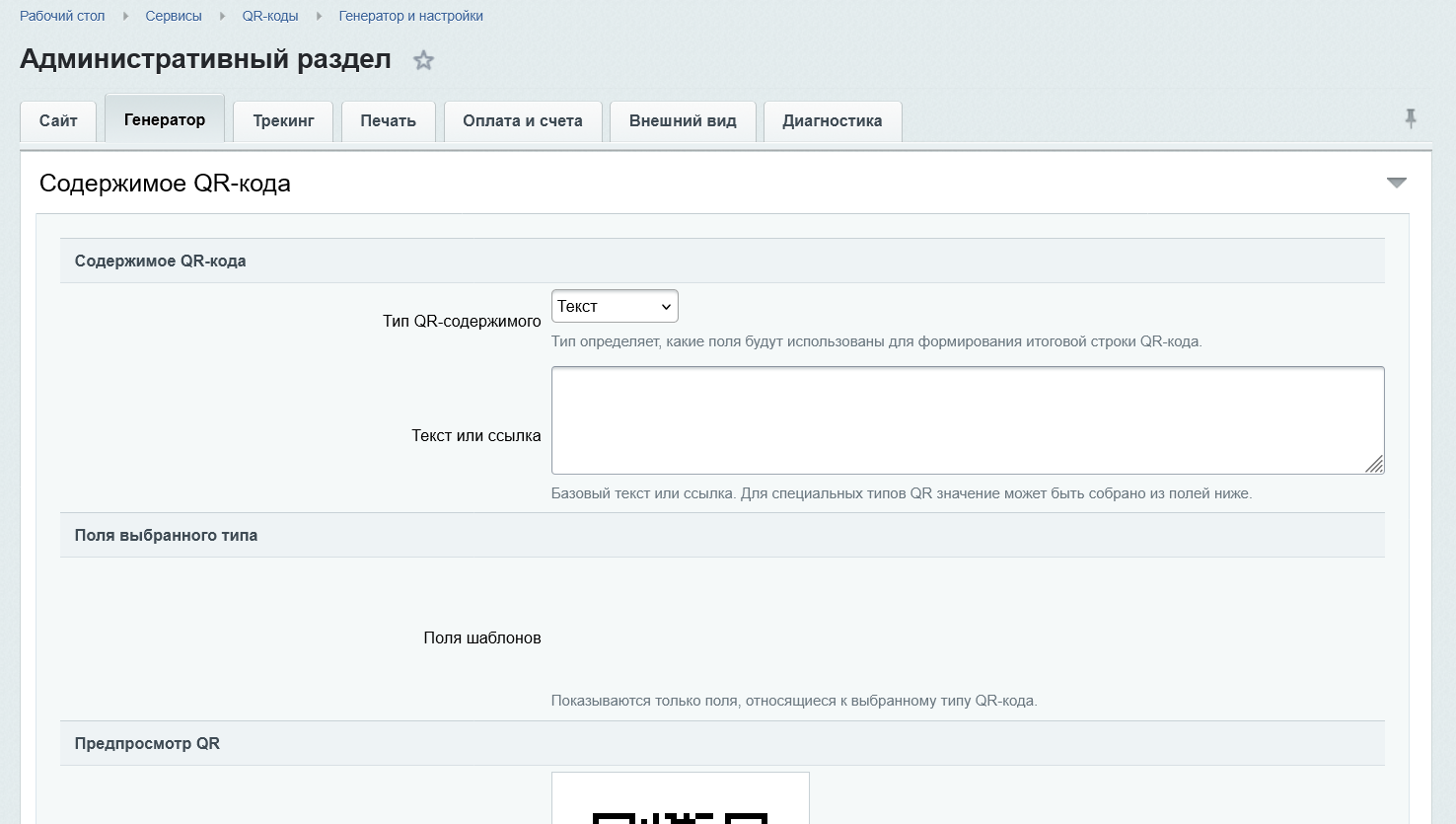The height and width of the screenshot is (824, 1456).
Task: Collapse the Содержимое QR-кода section arrow
Action: (1396, 183)
